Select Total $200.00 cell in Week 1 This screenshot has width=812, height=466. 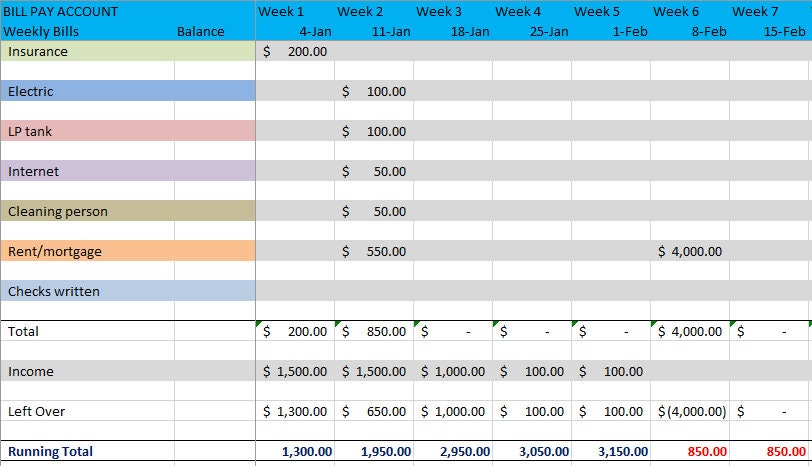click(295, 331)
